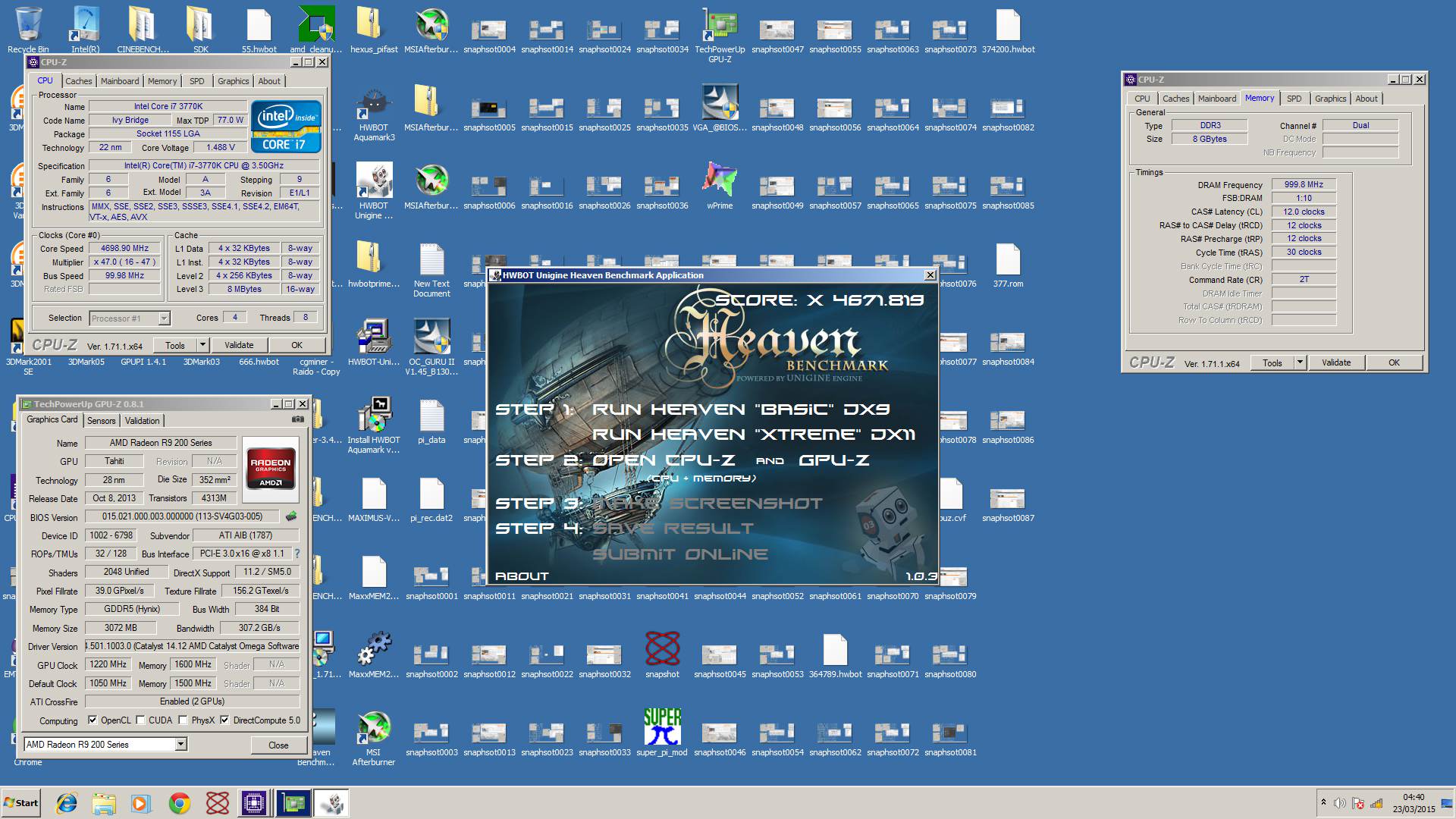Toggle the CUDA checkbox in GPU-Z
The width and height of the screenshot is (1456, 819).
[x=140, y=720]
